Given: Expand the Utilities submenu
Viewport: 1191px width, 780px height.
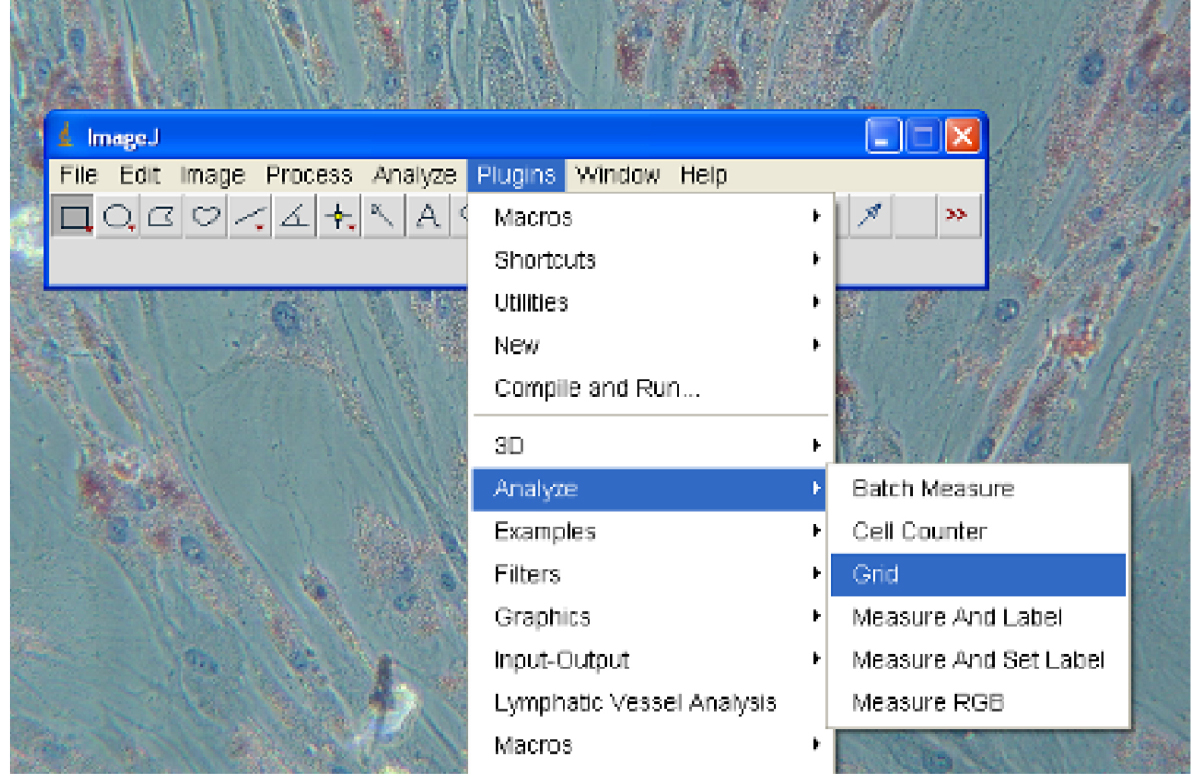Looking at the screenshot, I should tap(652, 302).
